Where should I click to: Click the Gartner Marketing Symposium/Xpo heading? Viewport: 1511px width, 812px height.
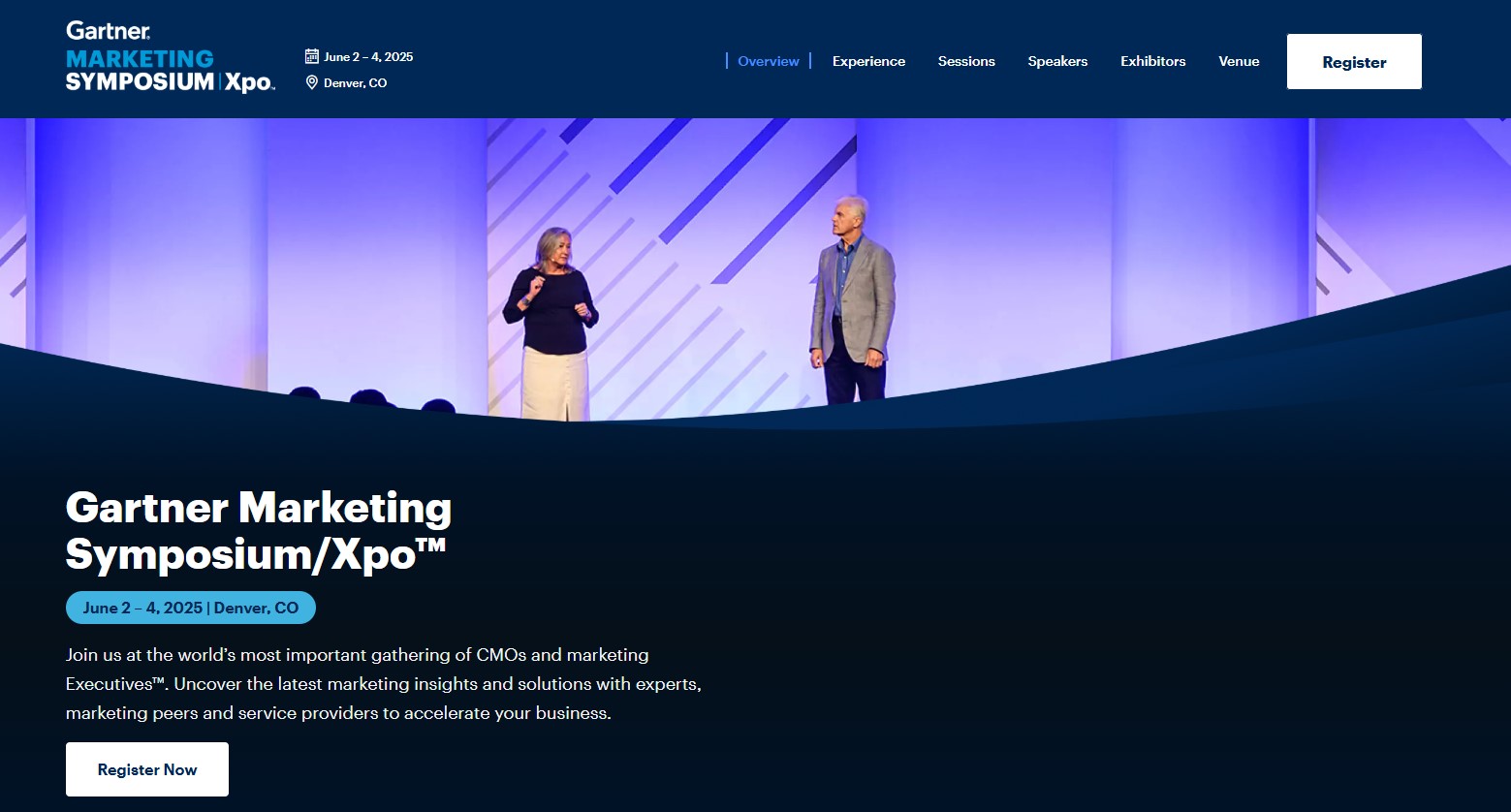259,530
